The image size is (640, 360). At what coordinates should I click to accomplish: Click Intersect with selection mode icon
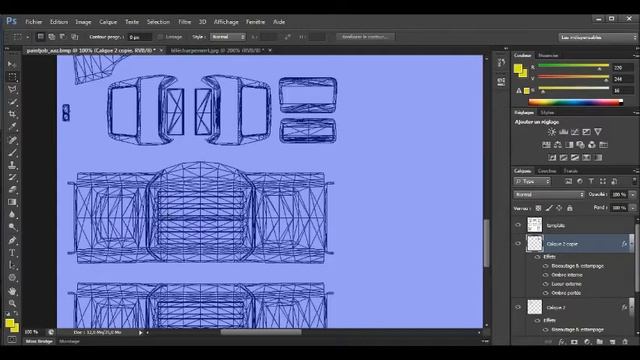pyautogui.click(x=75, y=37)
